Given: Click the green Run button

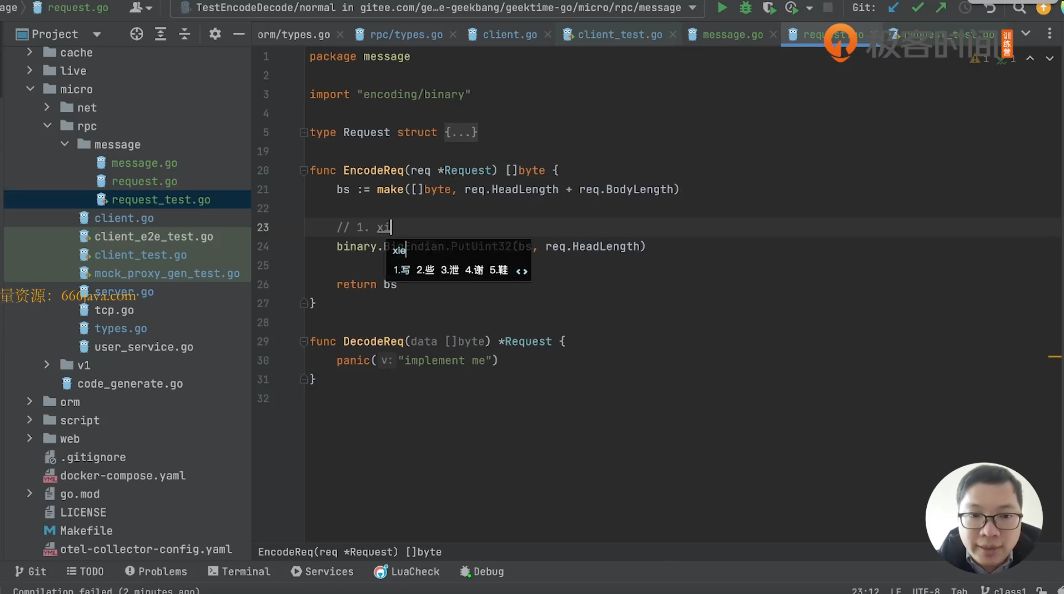Looking at the screenshot, I should [x=722, y=8].
